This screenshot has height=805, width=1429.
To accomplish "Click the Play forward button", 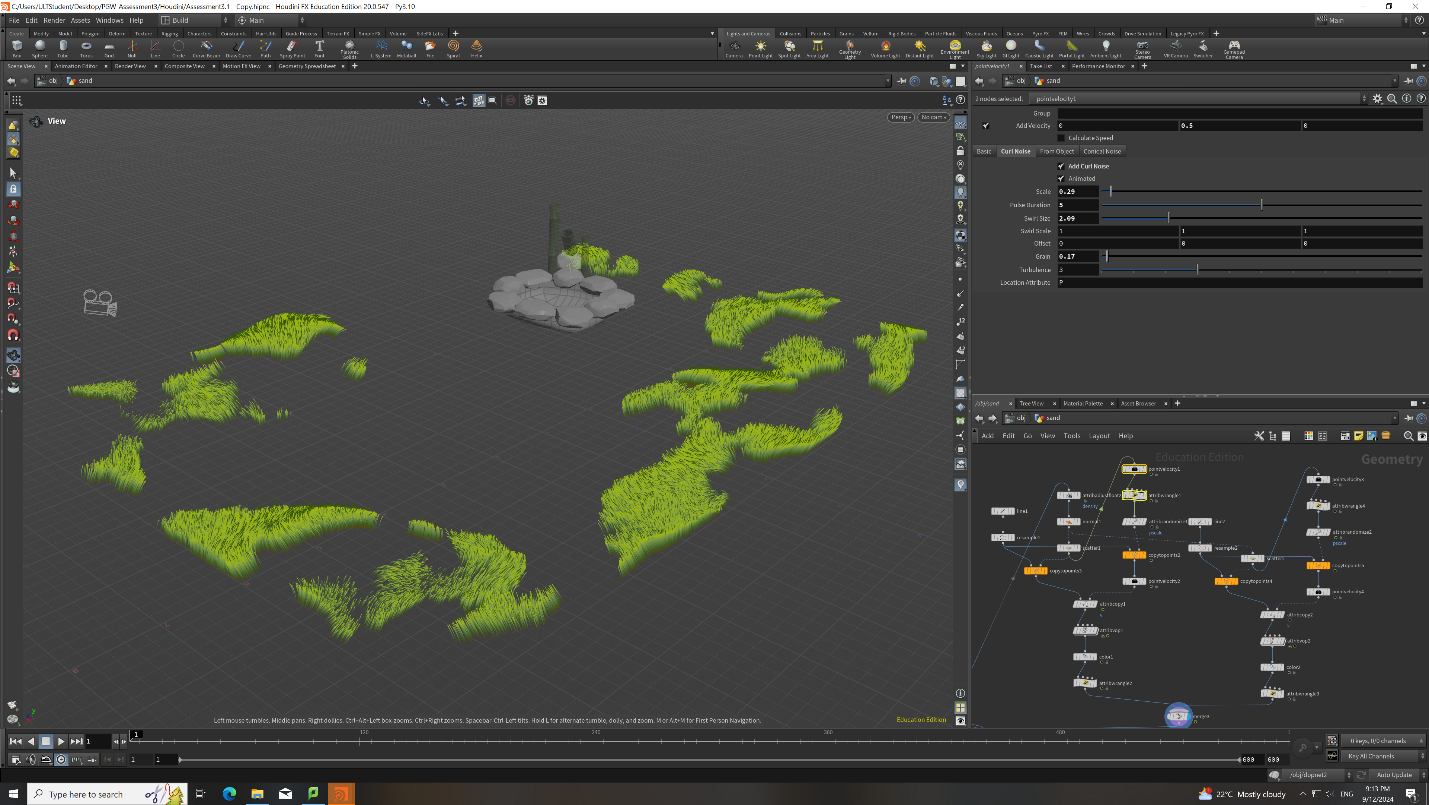I will [61, 741].
